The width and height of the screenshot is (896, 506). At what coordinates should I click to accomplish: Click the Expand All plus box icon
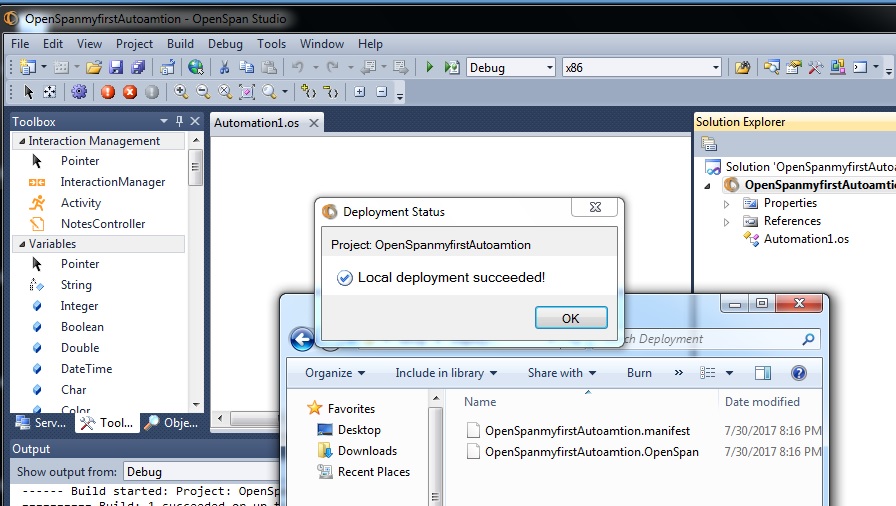[359, 92]
